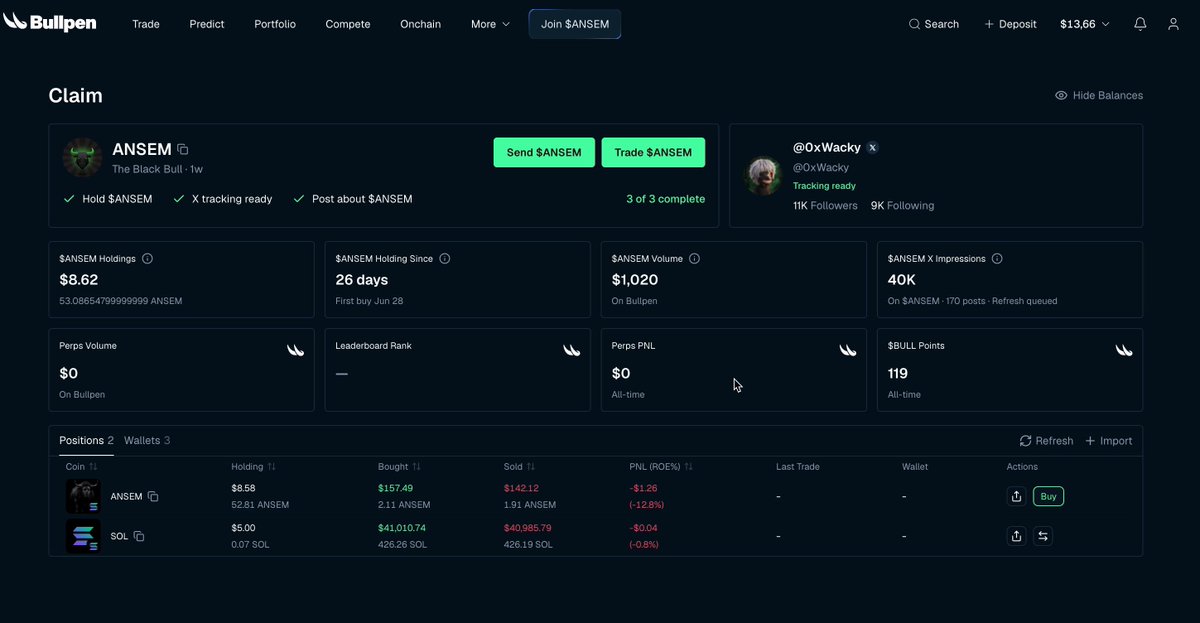1200x623 pixels.
Task: Switch to the Wallets tab
Action: click(x=147, y=440)
